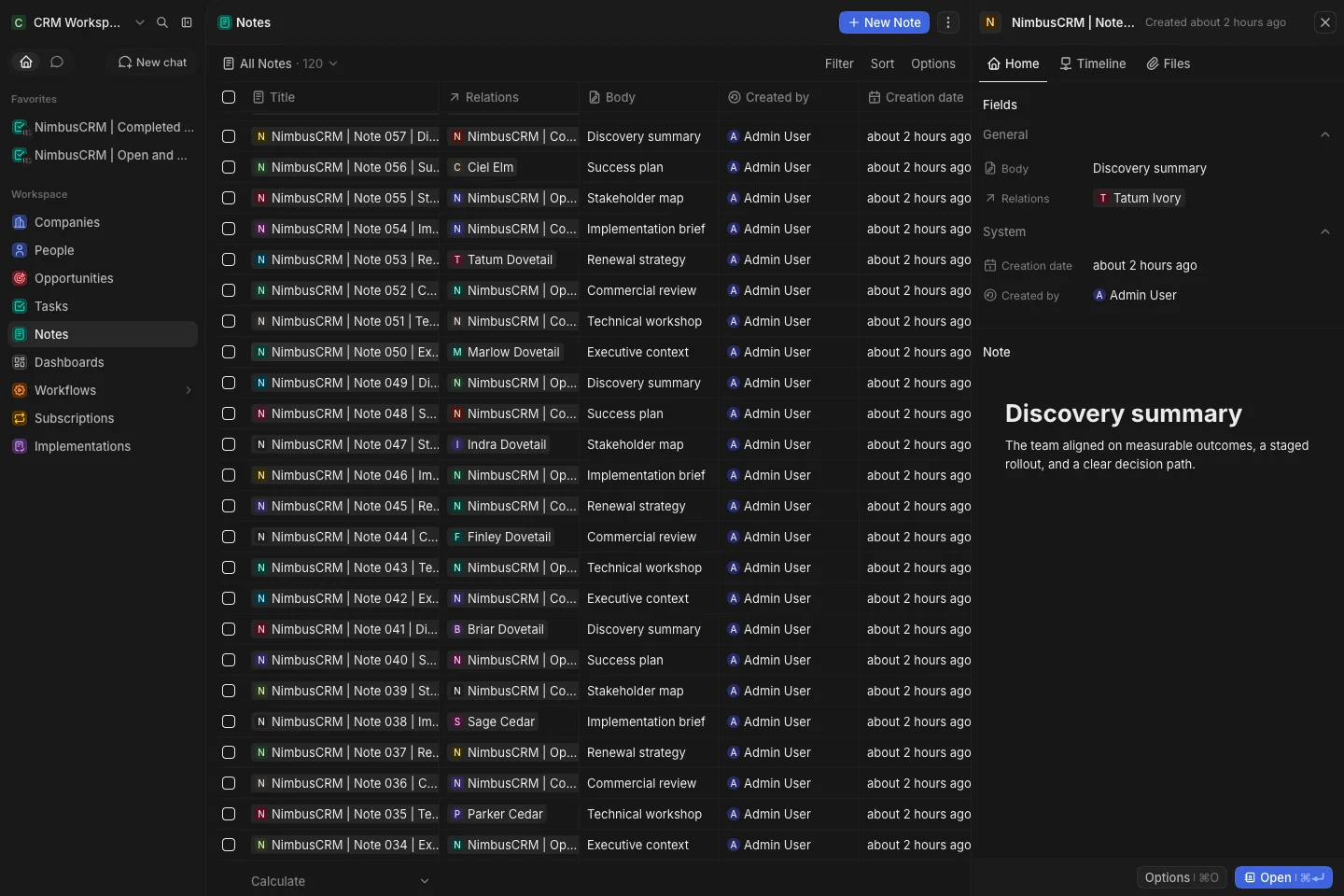The height and width of the screenshot is (896, 1344).
Task: Switch to the Home tab
Action: (1014, 63)
